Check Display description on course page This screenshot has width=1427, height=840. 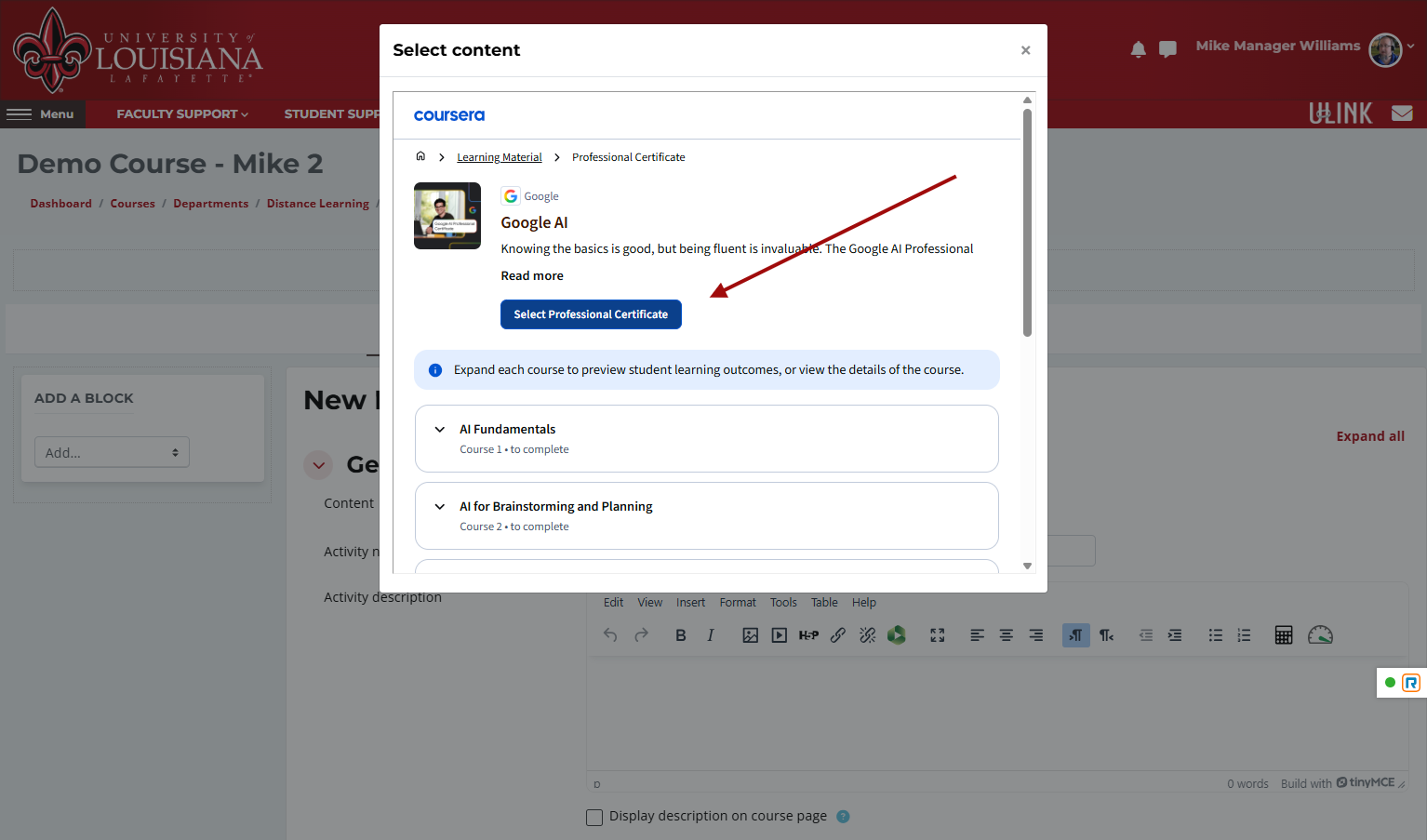tap(594, 817)
